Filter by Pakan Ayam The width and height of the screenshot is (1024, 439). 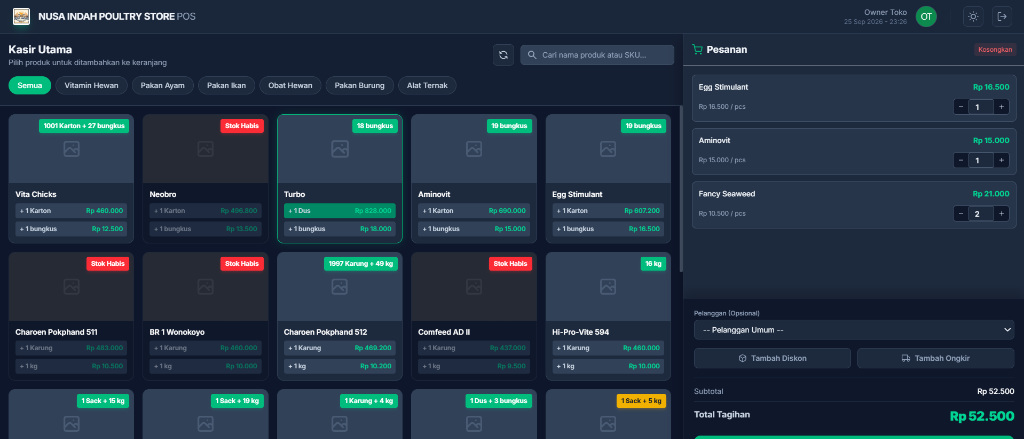pos(163,86)
